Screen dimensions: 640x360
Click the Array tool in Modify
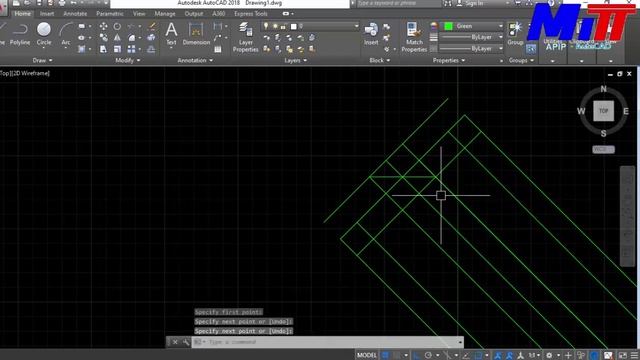click(131, 49)
